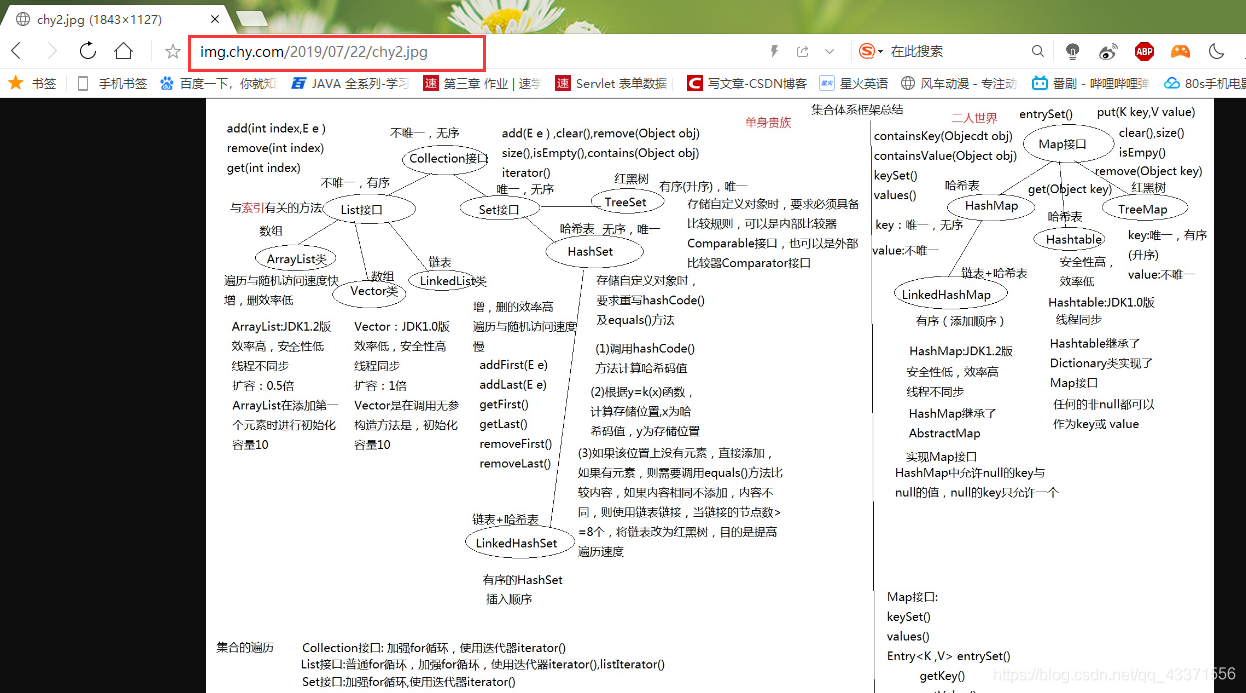Open the 百度一下 bookmark
The height and width of the screenshot is (693, 1246).
tap(218, 83)
